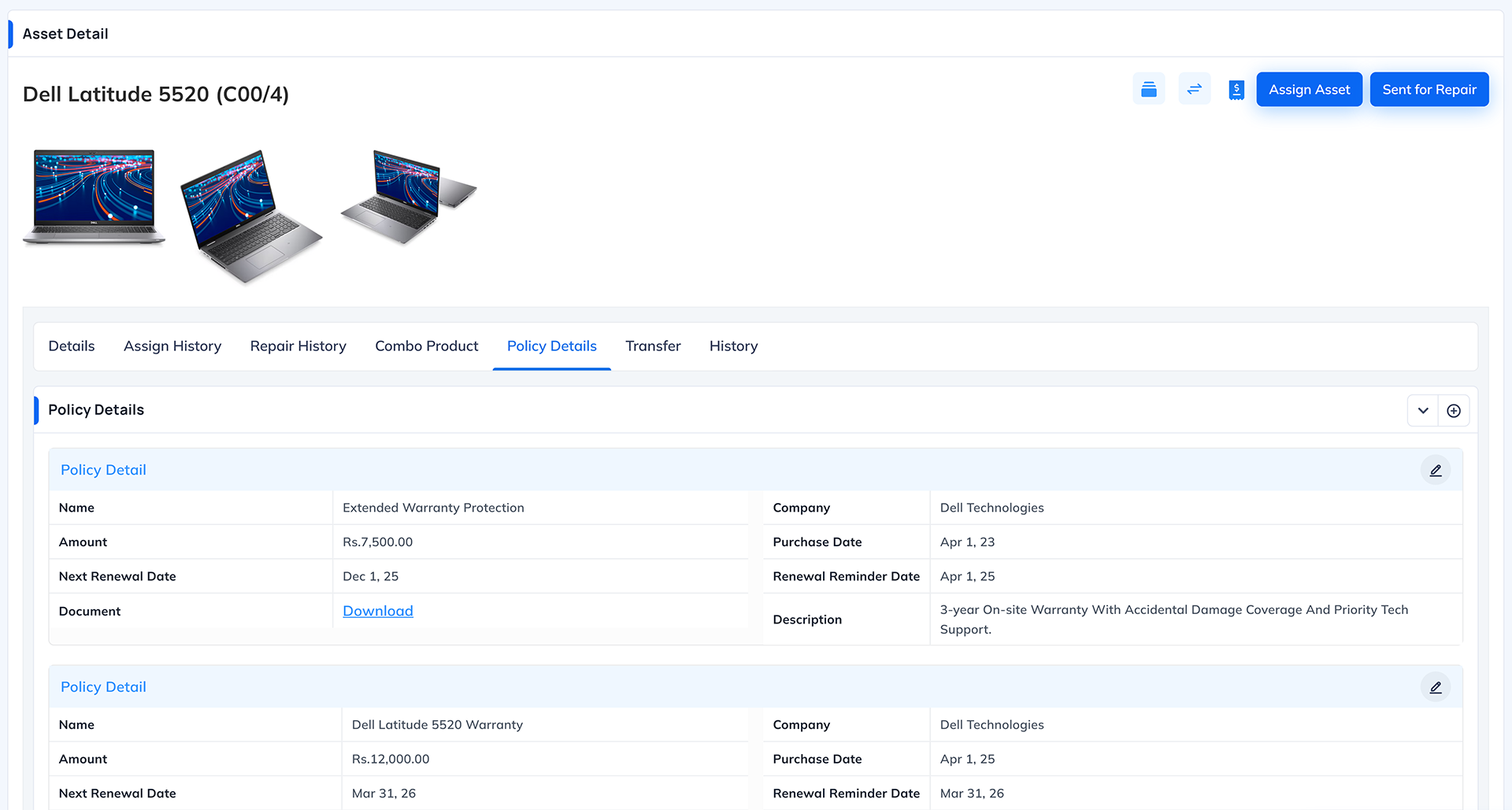This screenshot has width=1512, height=810.
Task: View the History tab
Action: (733, 346)
